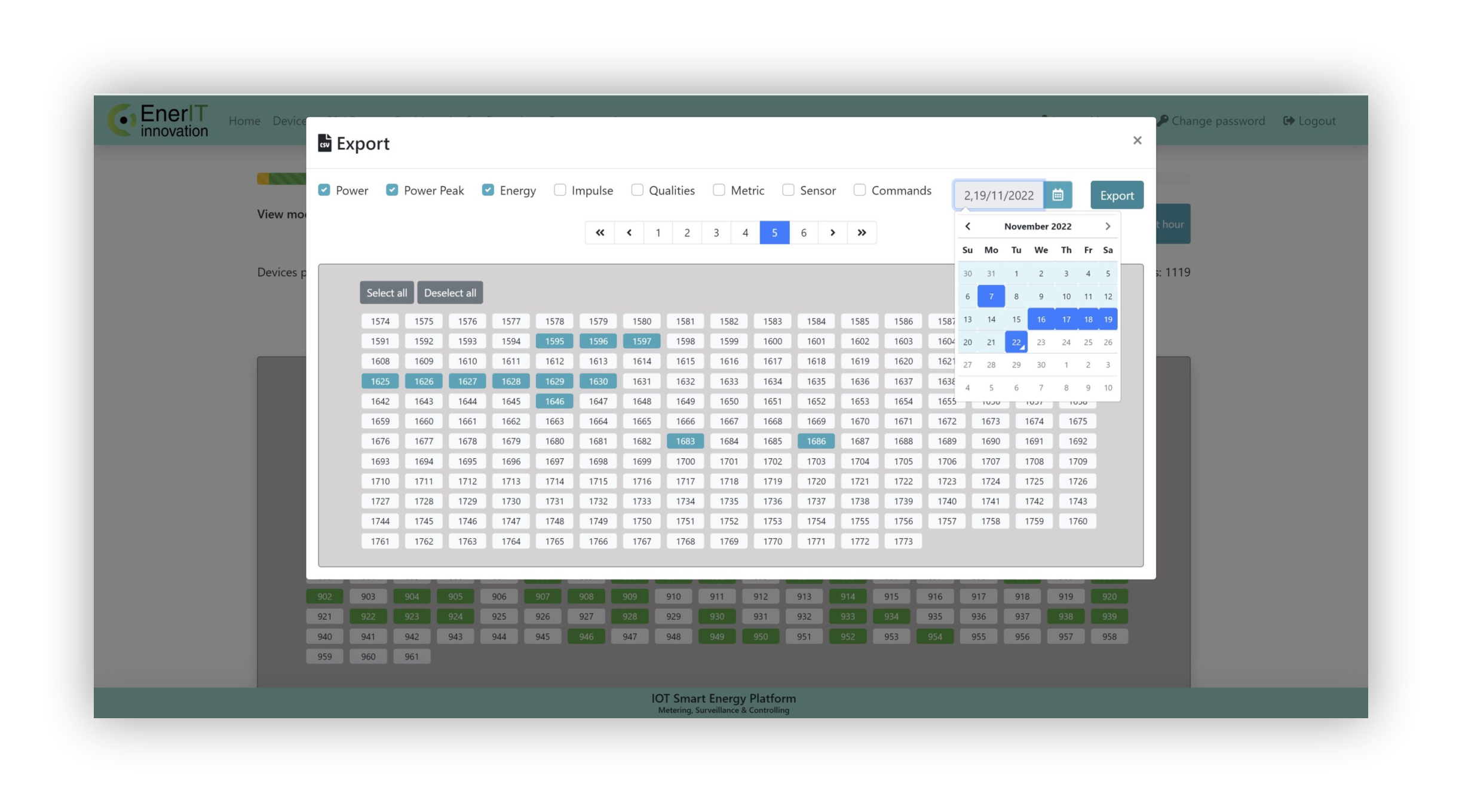Select device 1761
This screenshot has height=812, width=1462.
coord(380,541)
